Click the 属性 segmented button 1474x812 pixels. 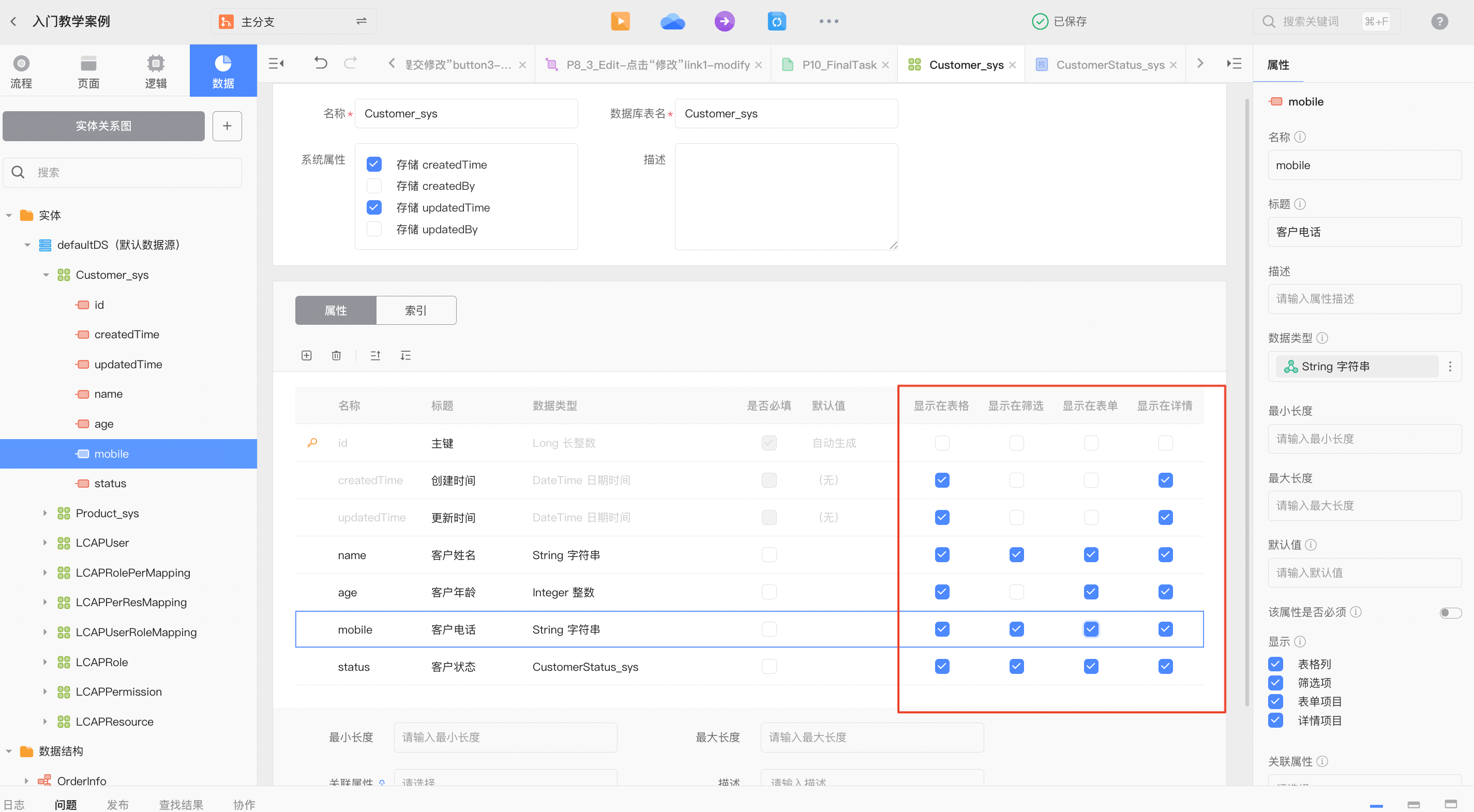pyautogui.click(x=336, y=310)
